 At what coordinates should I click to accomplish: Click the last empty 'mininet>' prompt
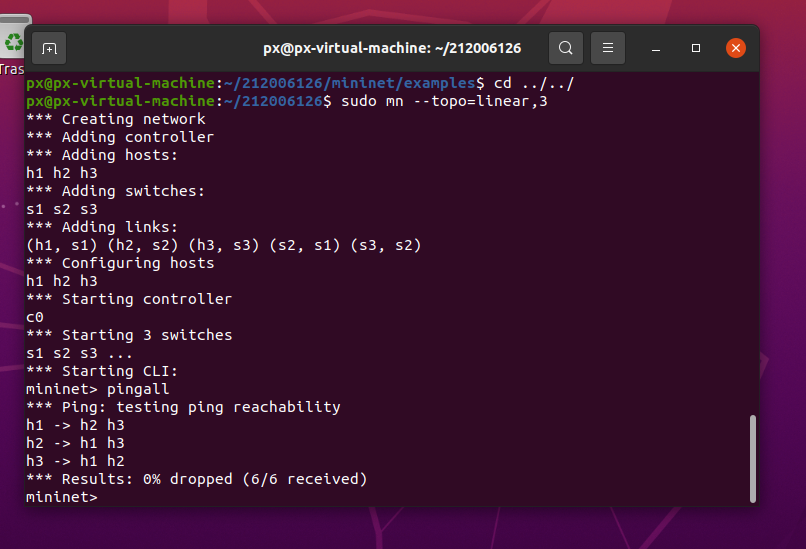point(62,497)
